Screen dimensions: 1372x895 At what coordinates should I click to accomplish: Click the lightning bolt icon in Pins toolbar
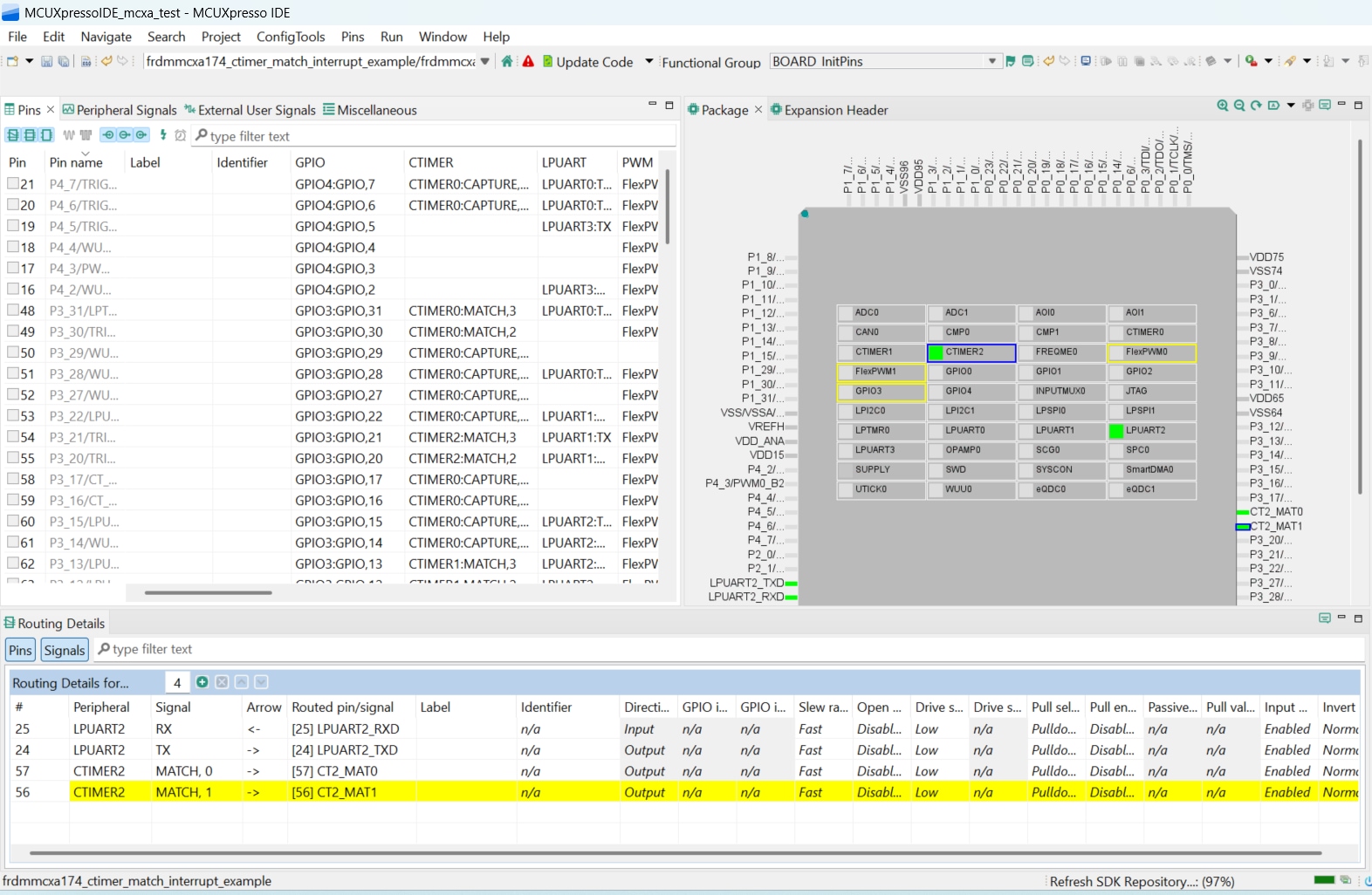[x=163, y=135]
